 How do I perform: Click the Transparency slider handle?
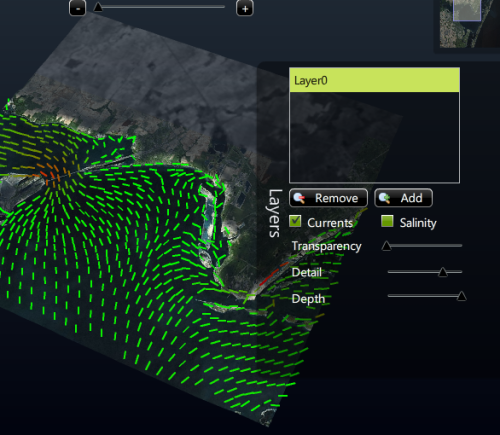386,246
